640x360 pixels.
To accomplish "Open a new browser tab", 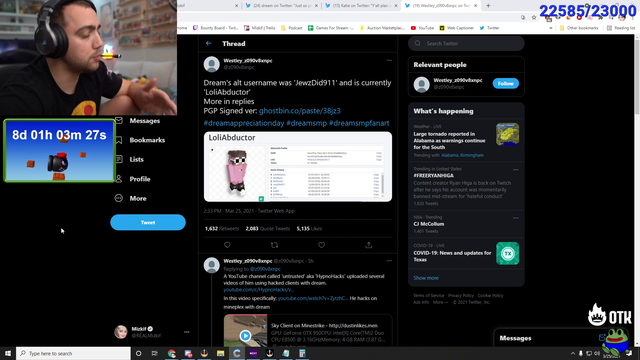I will coord(488,6).
